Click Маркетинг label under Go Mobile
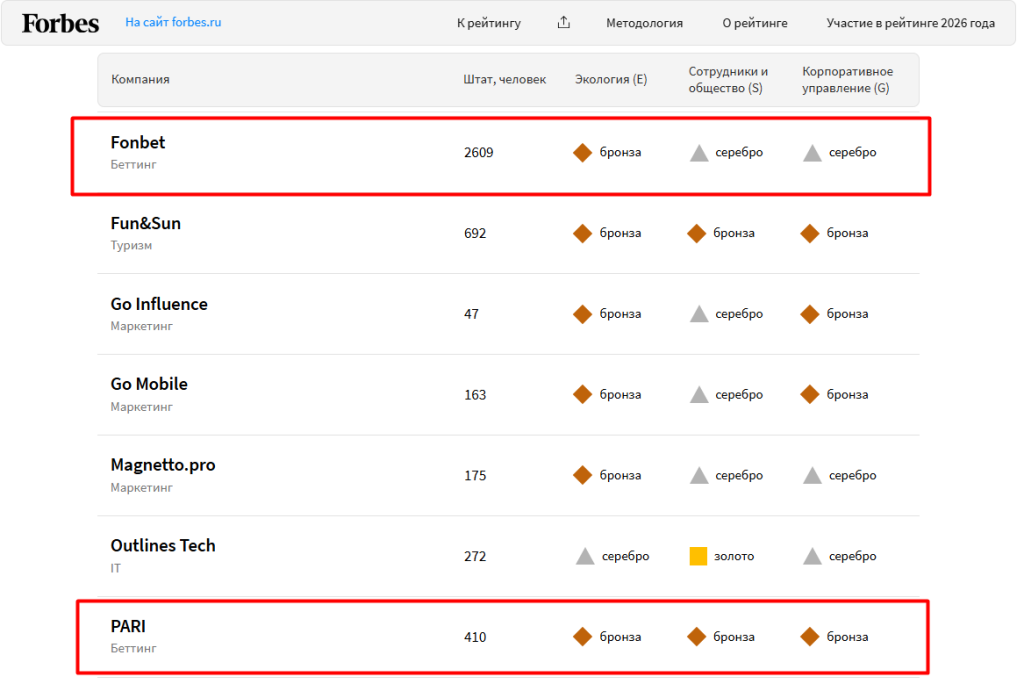Screen dimensions: 1024x684 (x=141, y=407)
